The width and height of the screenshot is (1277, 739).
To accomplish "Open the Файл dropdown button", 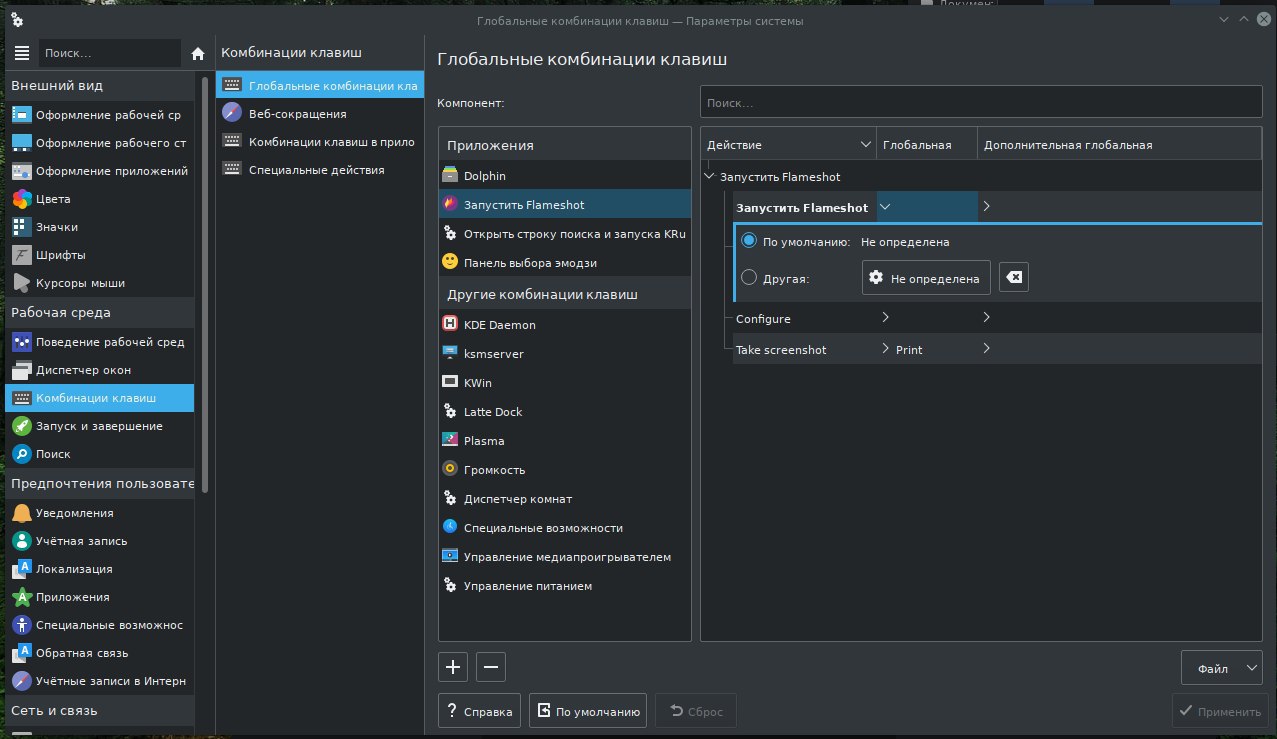I will pyautogui.click(x=1222, y=668).
